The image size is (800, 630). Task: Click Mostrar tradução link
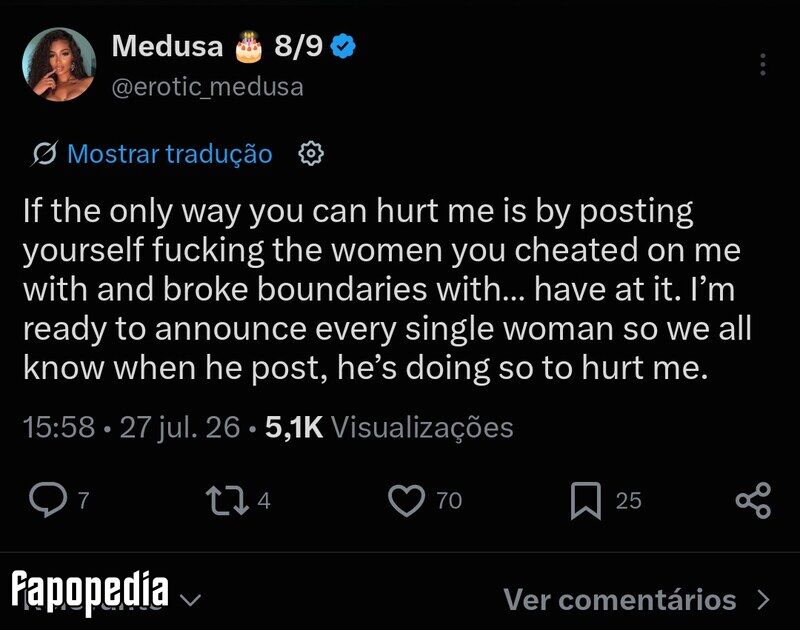170,154
